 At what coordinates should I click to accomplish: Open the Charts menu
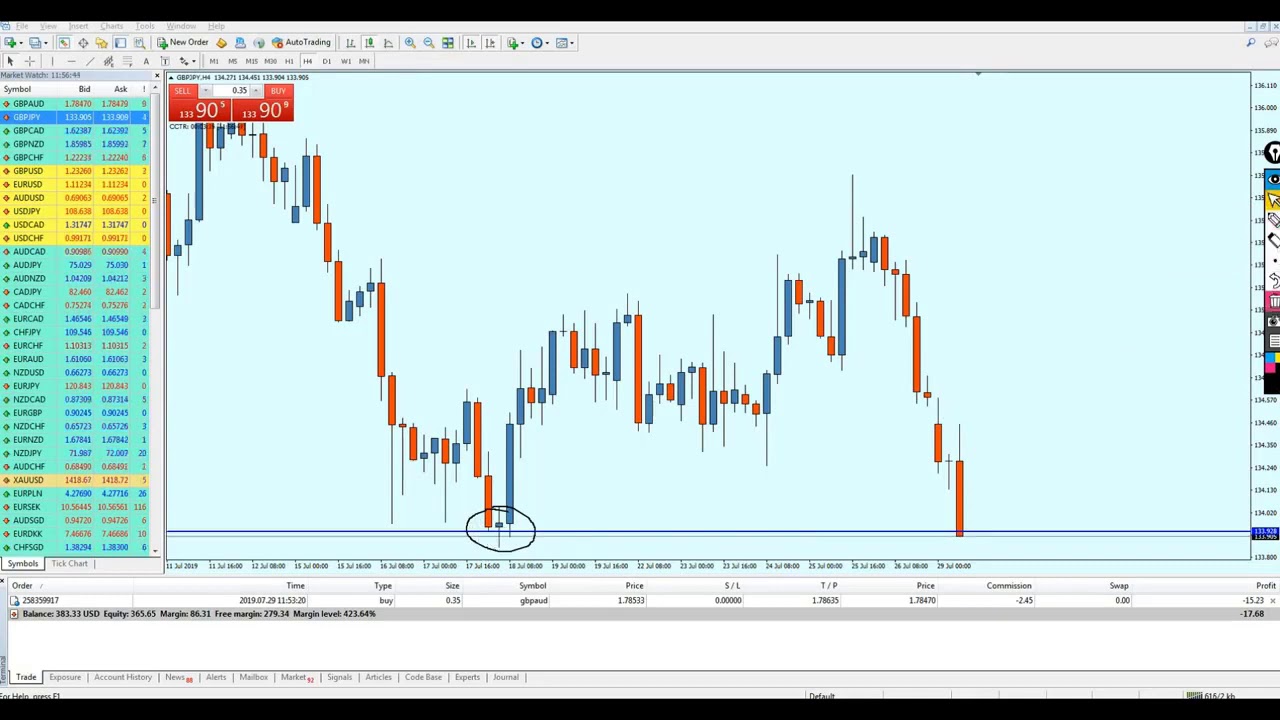pos(111,26)
